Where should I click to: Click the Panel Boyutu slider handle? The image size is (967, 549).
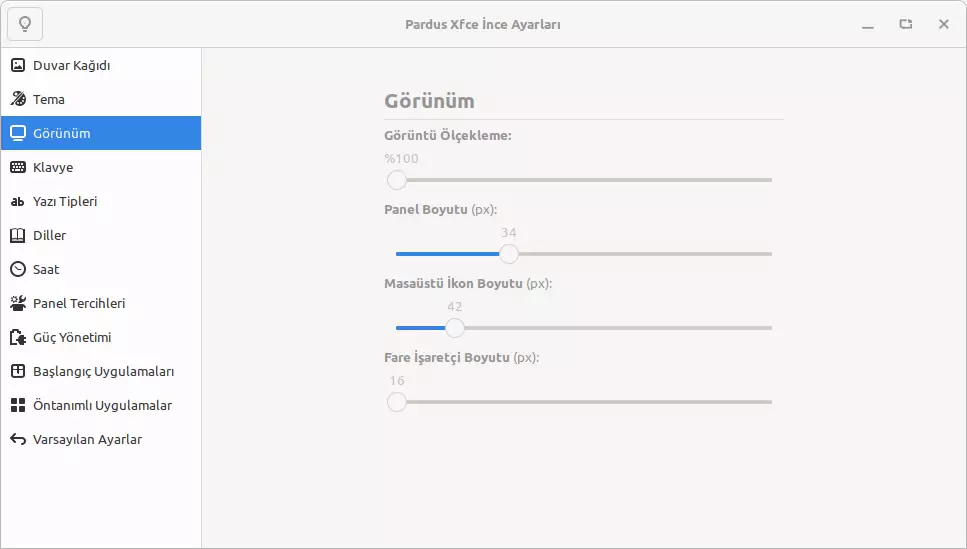tap(509, 254)
